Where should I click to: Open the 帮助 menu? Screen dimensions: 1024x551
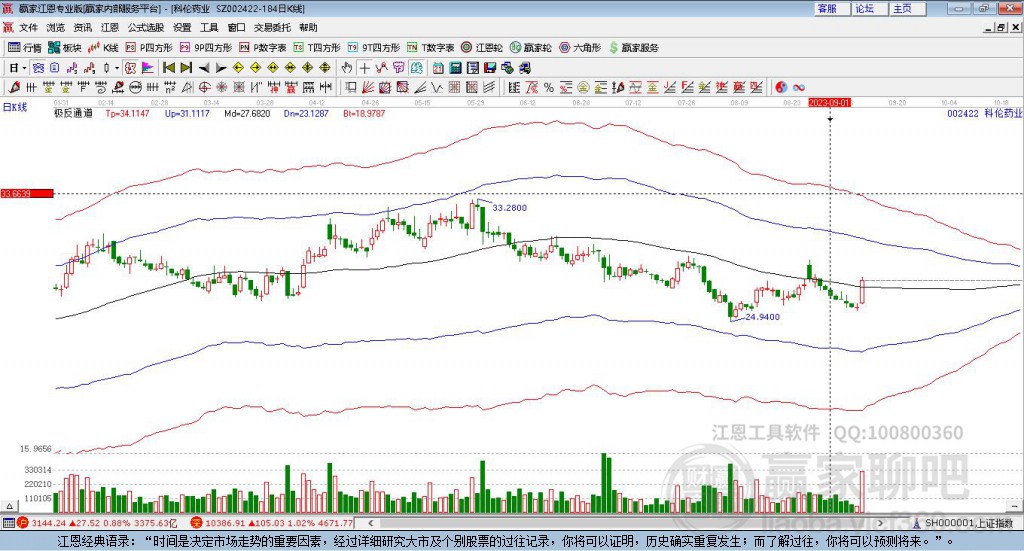click(x=308, y=27)
